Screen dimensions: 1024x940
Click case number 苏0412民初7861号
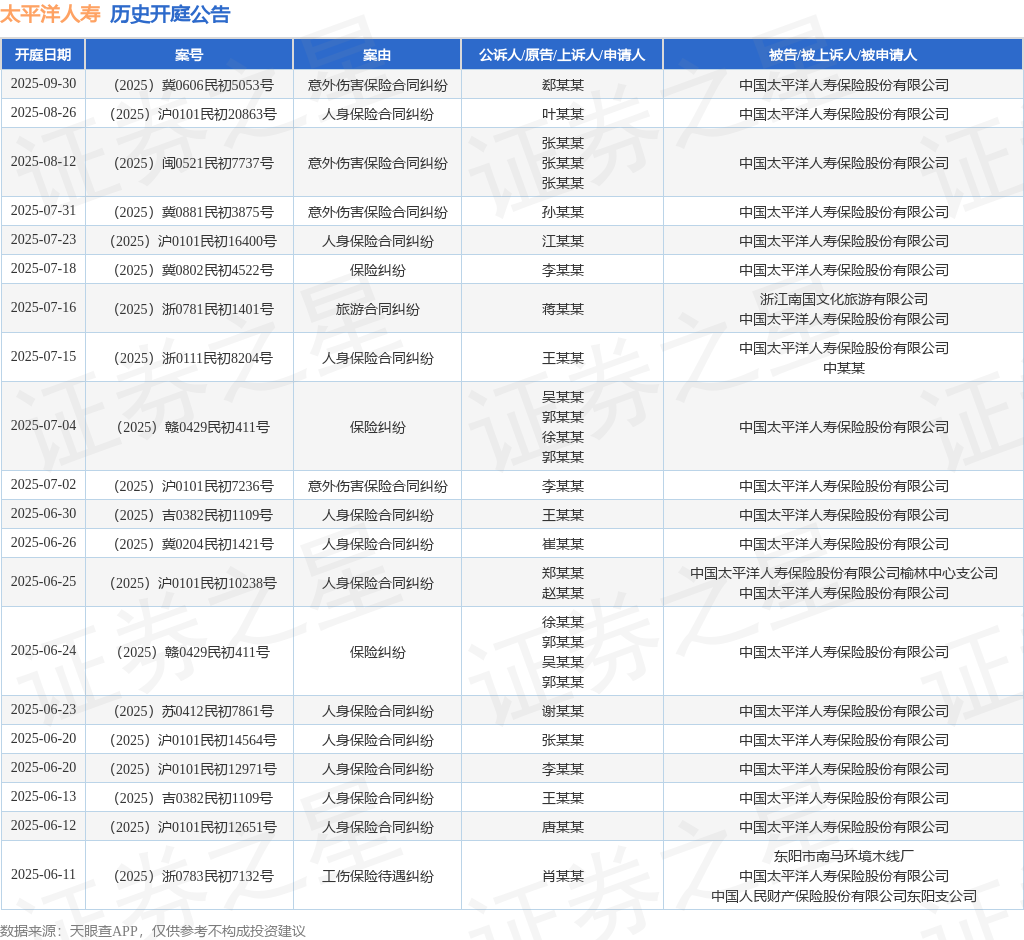pyautogui.click(x=193, y=711)
